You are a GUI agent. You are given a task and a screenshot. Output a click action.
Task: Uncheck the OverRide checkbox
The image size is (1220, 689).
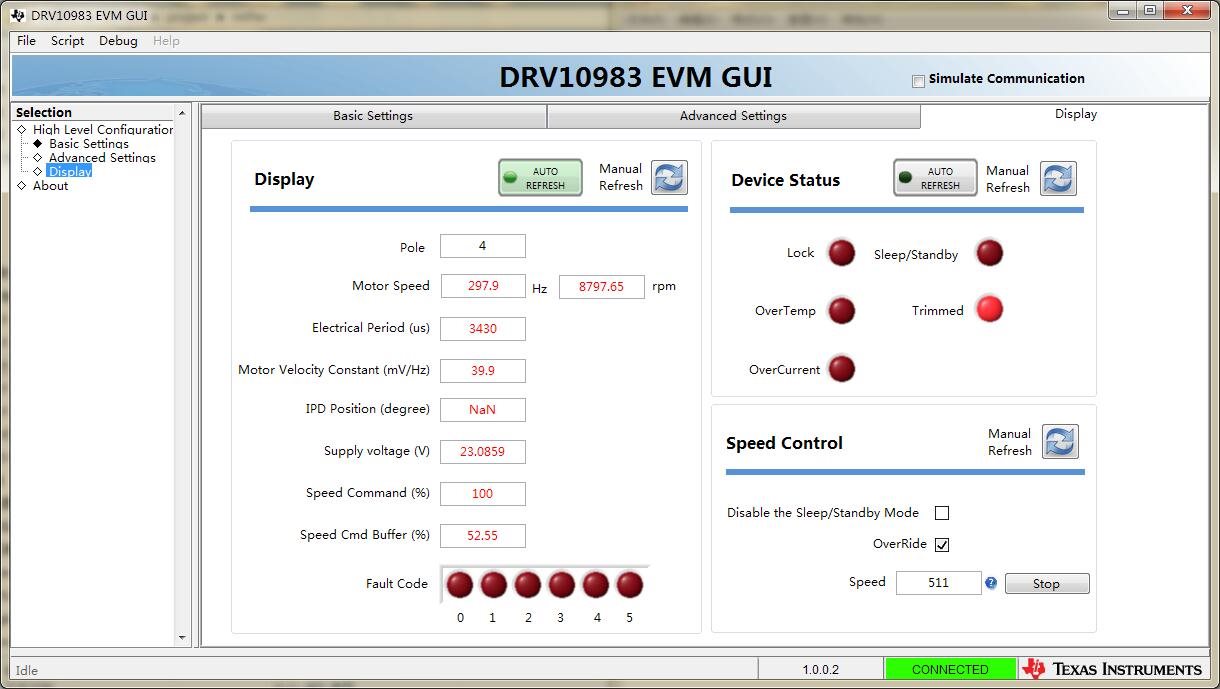coord(941,545)
